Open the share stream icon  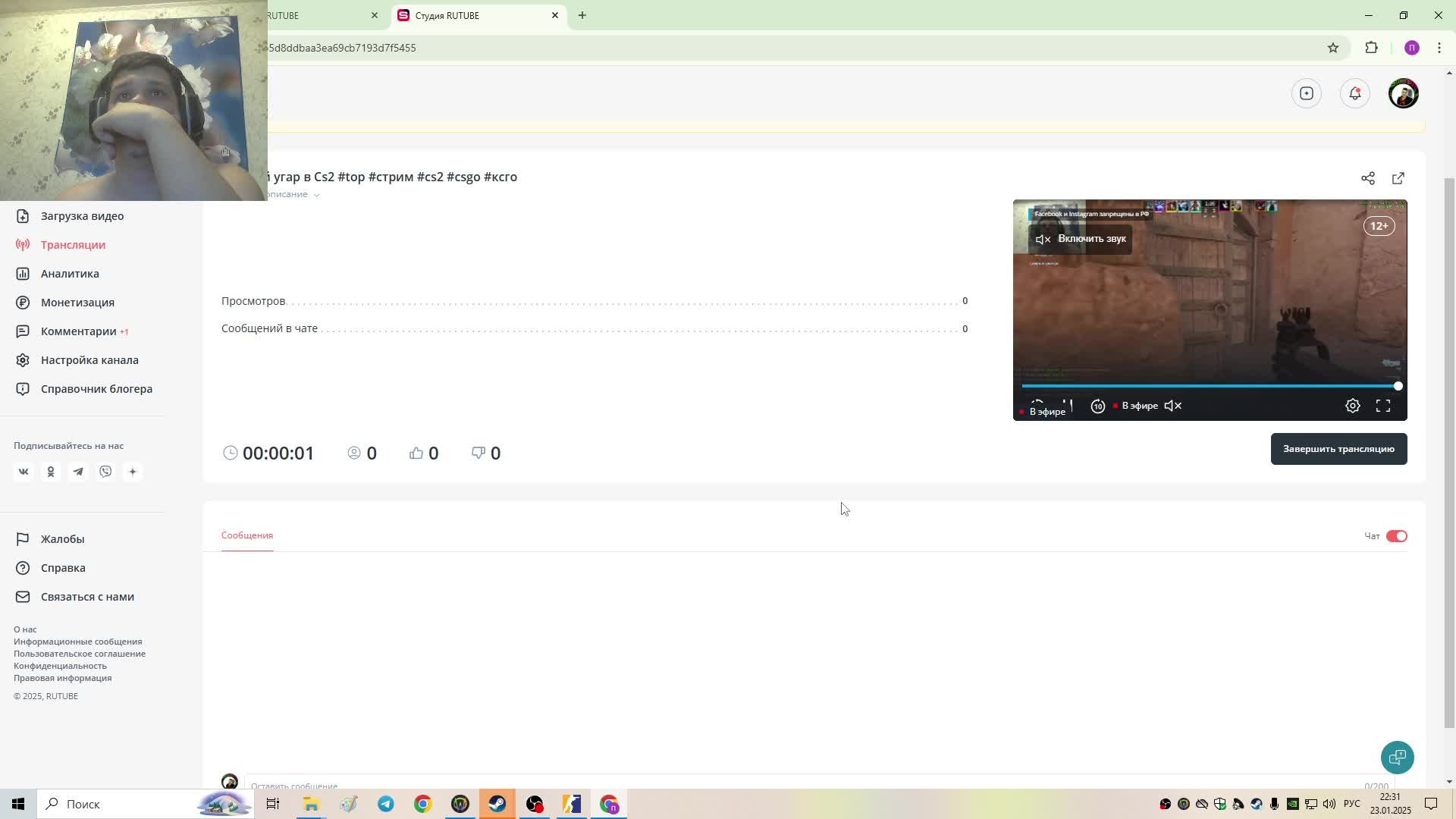[x=1367, y=178]
